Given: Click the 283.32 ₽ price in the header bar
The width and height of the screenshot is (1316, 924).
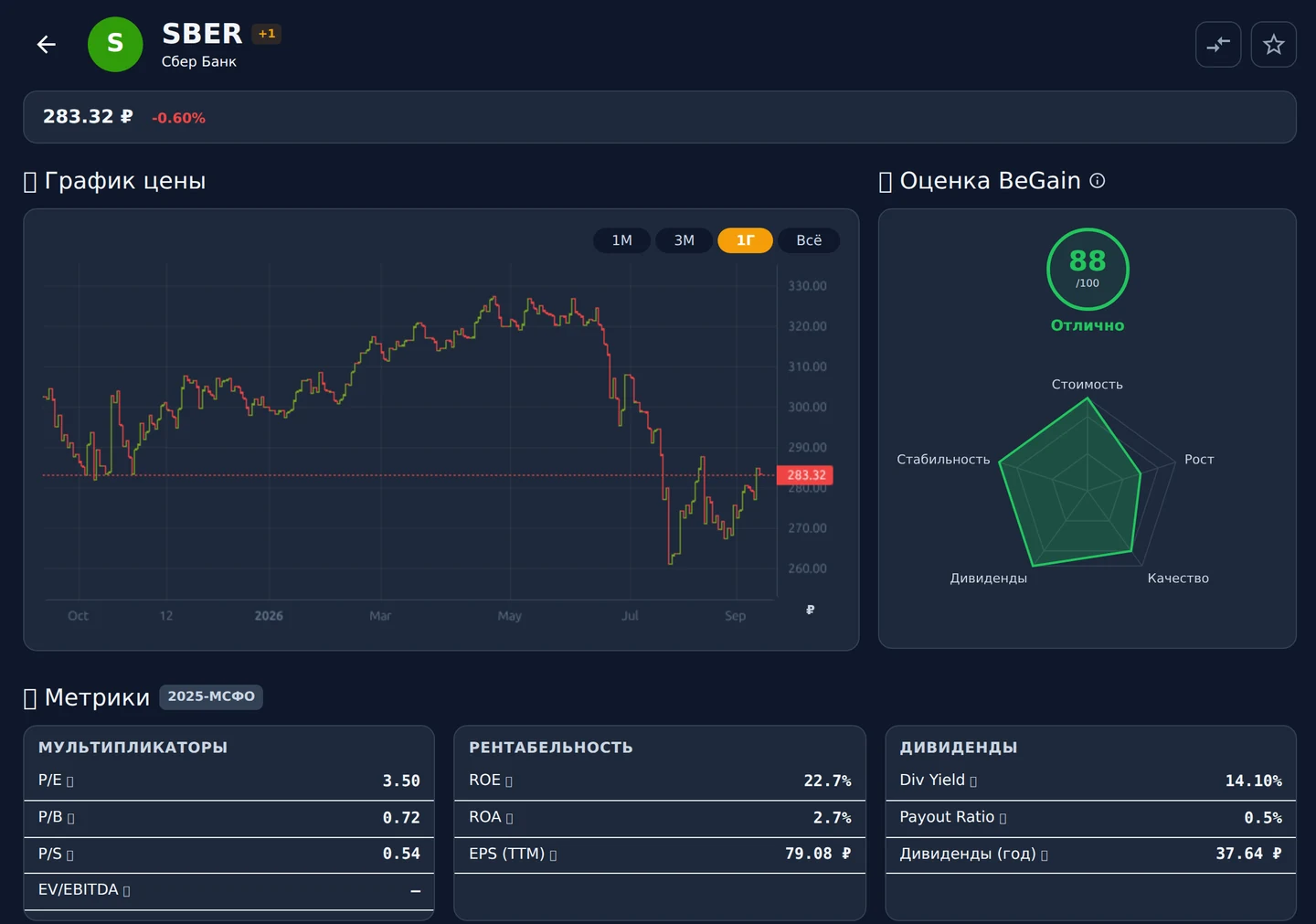Looking at the screenshot, I should coord(88,116).
